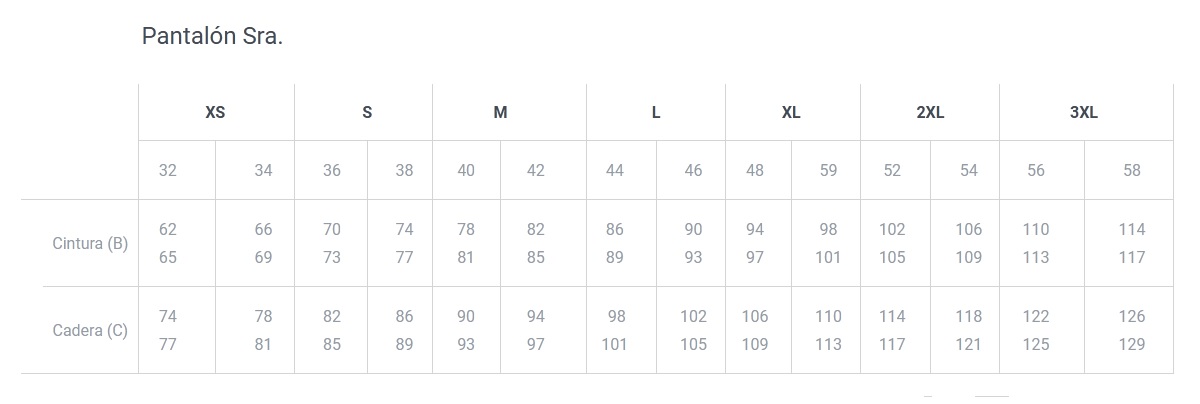Click numeric size 54 cell
The width and height of the screenshot is (1200, 404).
pyautogui.click(x=969, y=170)
